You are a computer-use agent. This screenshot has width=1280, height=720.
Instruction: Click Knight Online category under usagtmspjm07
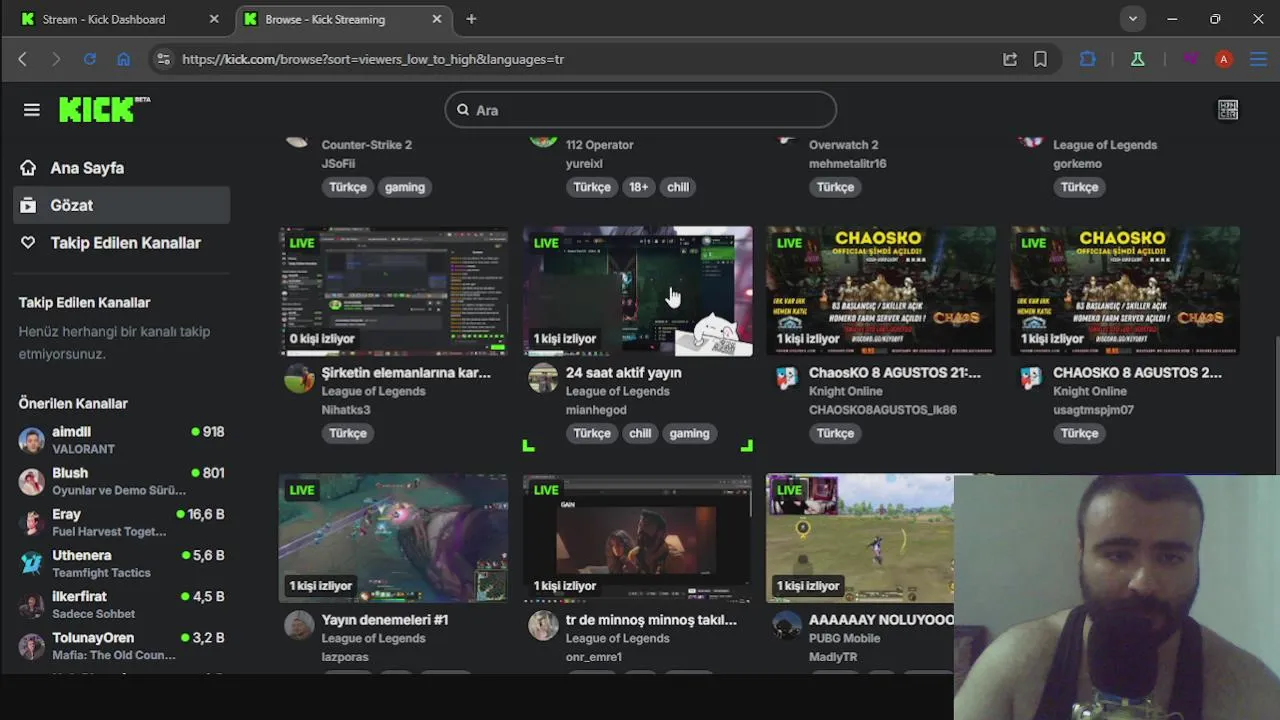point(1090,391)
